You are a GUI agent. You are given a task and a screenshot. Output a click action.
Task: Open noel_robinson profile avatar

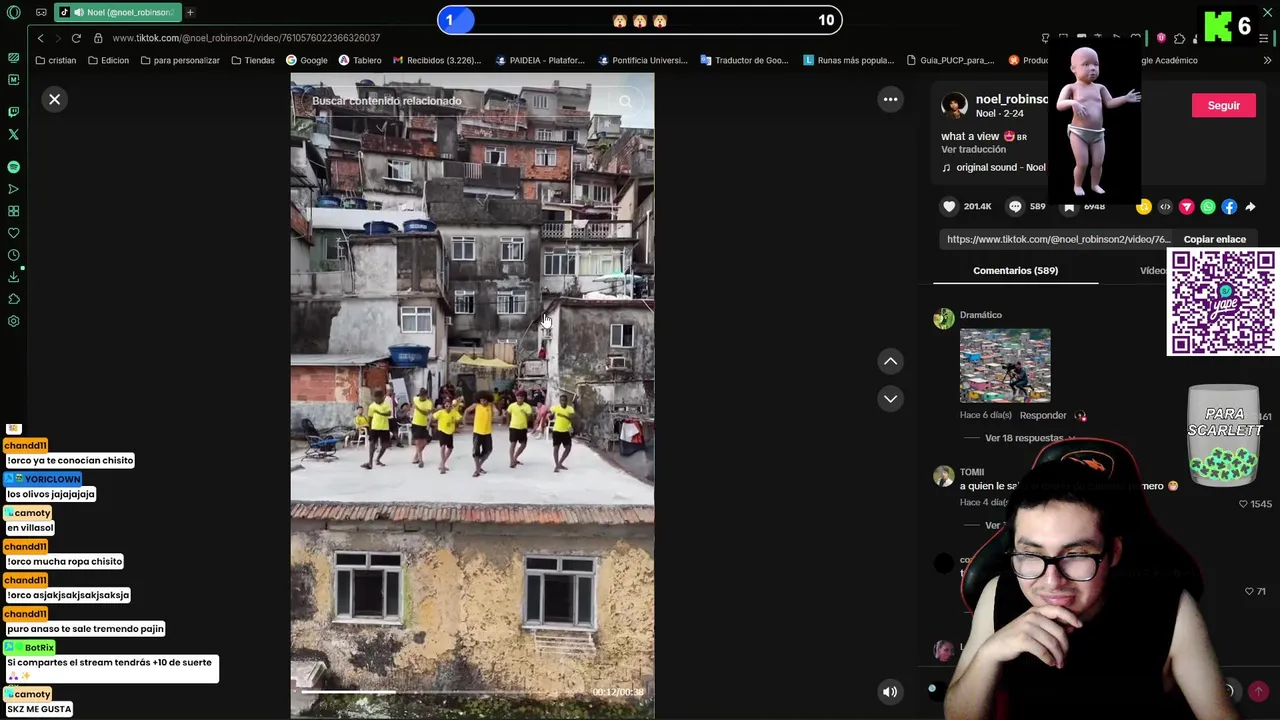click(954, 105)
